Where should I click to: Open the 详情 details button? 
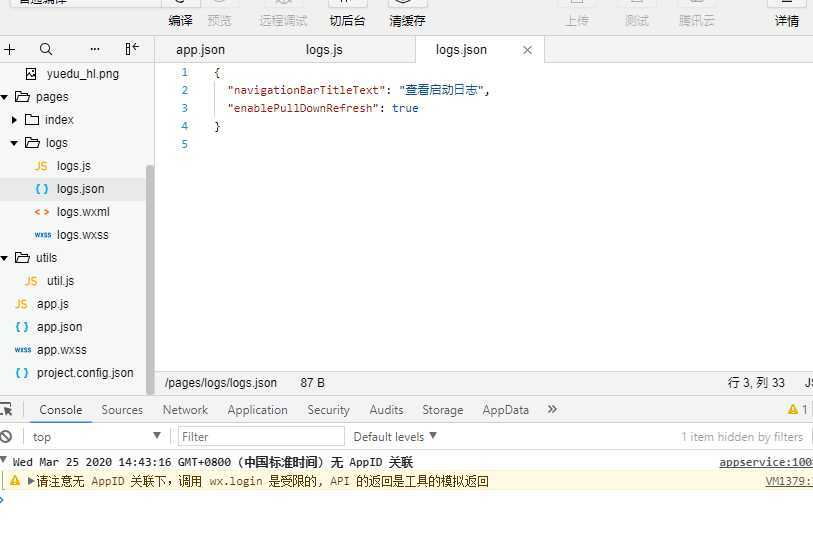point(787,21)
